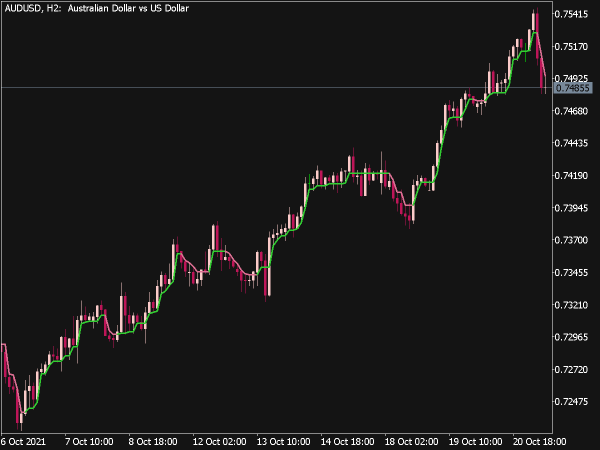600x450 pixels.
Task: Click price level 0.73700 on axis
Action: point(571,240)
